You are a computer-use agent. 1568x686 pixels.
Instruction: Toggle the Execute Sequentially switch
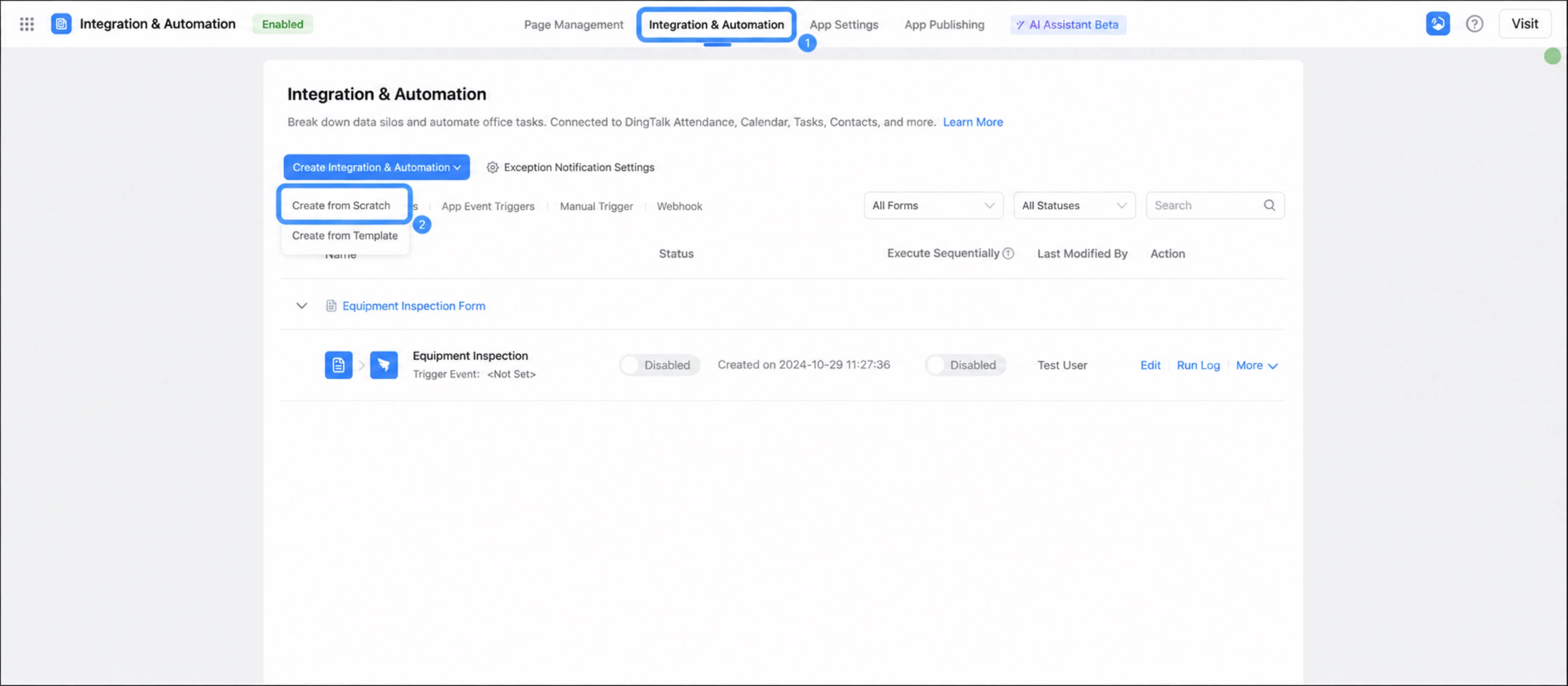click(965, 365)
